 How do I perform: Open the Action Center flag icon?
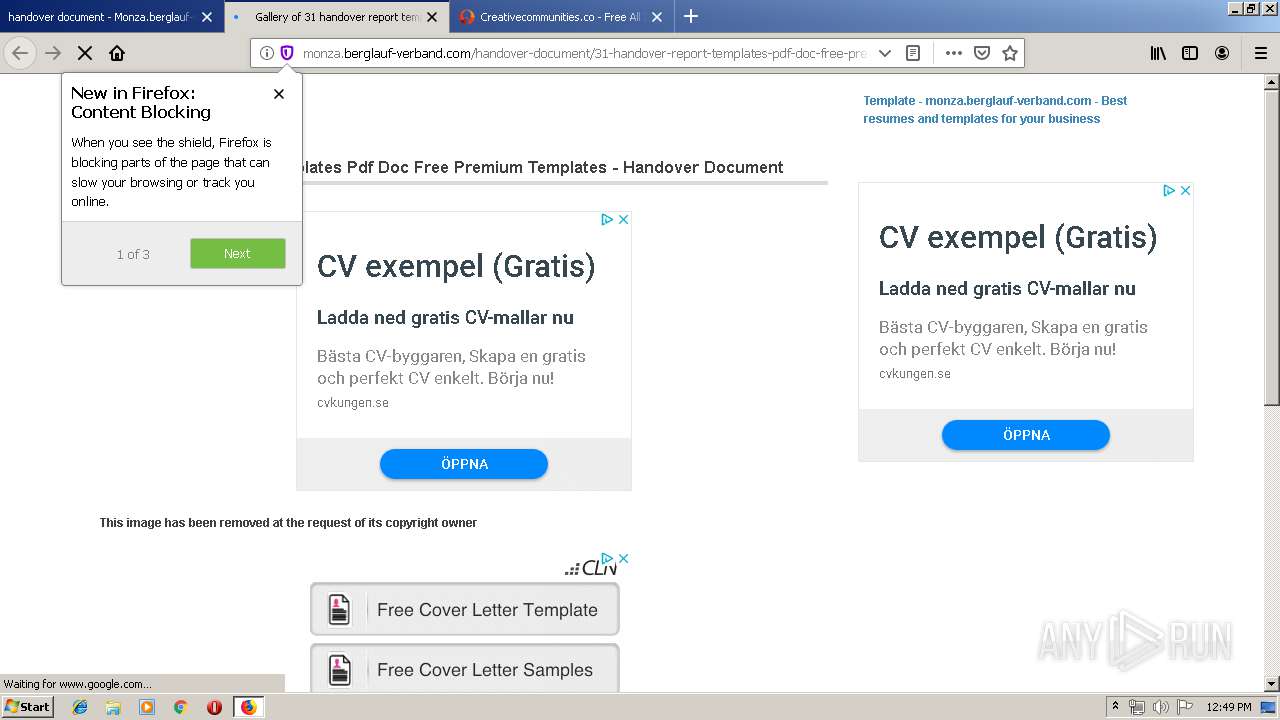1184,707
